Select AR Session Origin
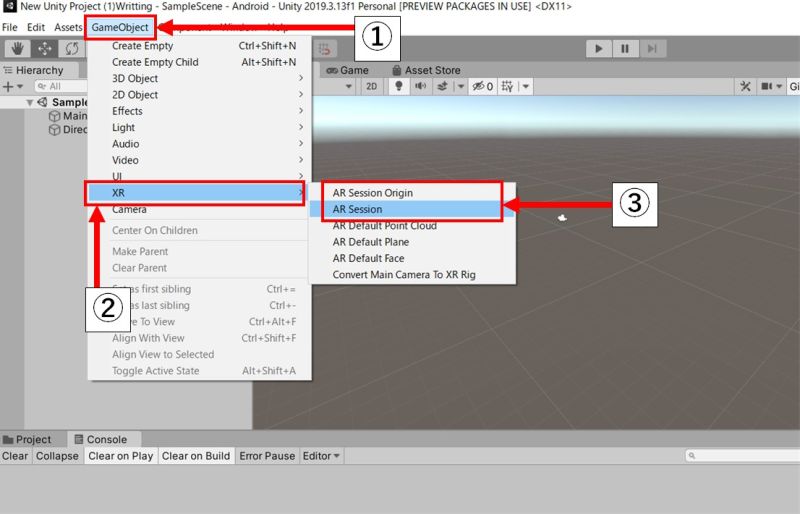The width and height of the screenshot is (800, 514). click(412, 193)
